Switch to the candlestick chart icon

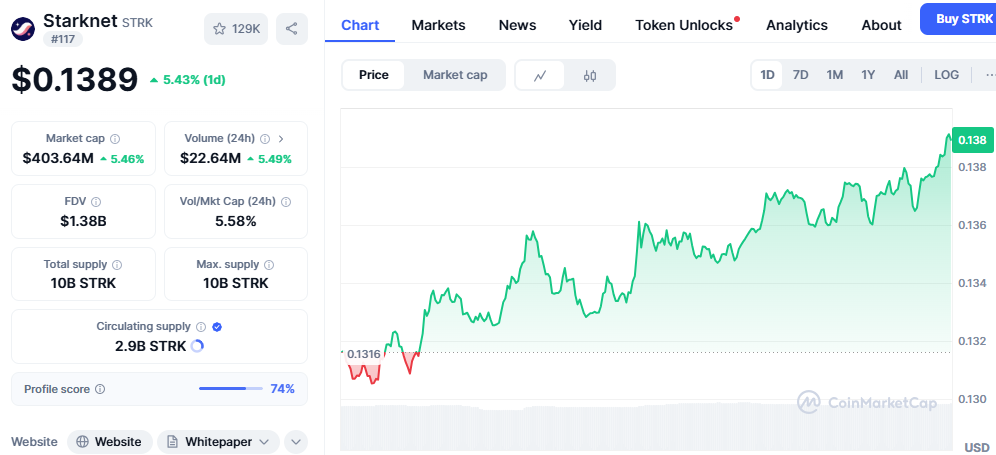point(590,75)
